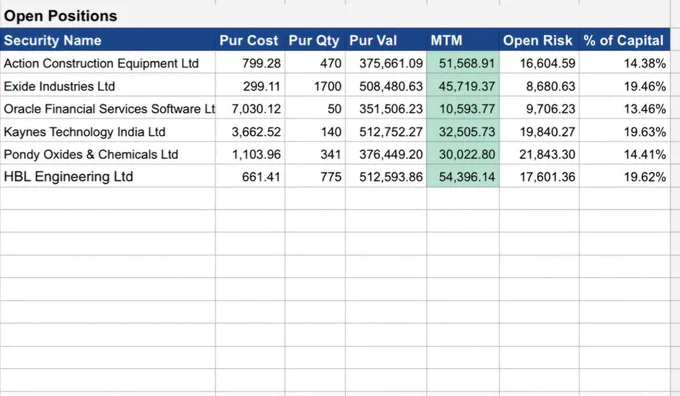This screenshot has height=396, width=680.
Task: Select purchase value 376,449.20 cell
Action: [x=386, y=154]
